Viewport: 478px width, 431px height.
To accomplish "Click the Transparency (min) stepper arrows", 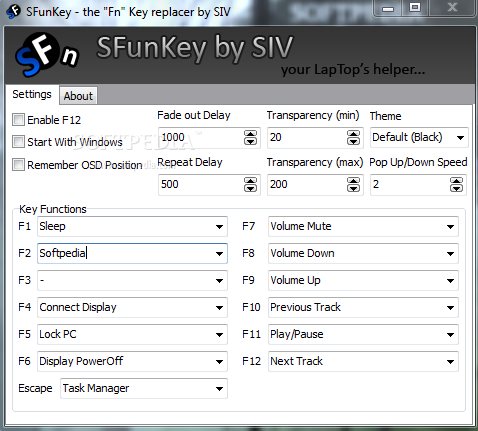I will coord(353,137).
